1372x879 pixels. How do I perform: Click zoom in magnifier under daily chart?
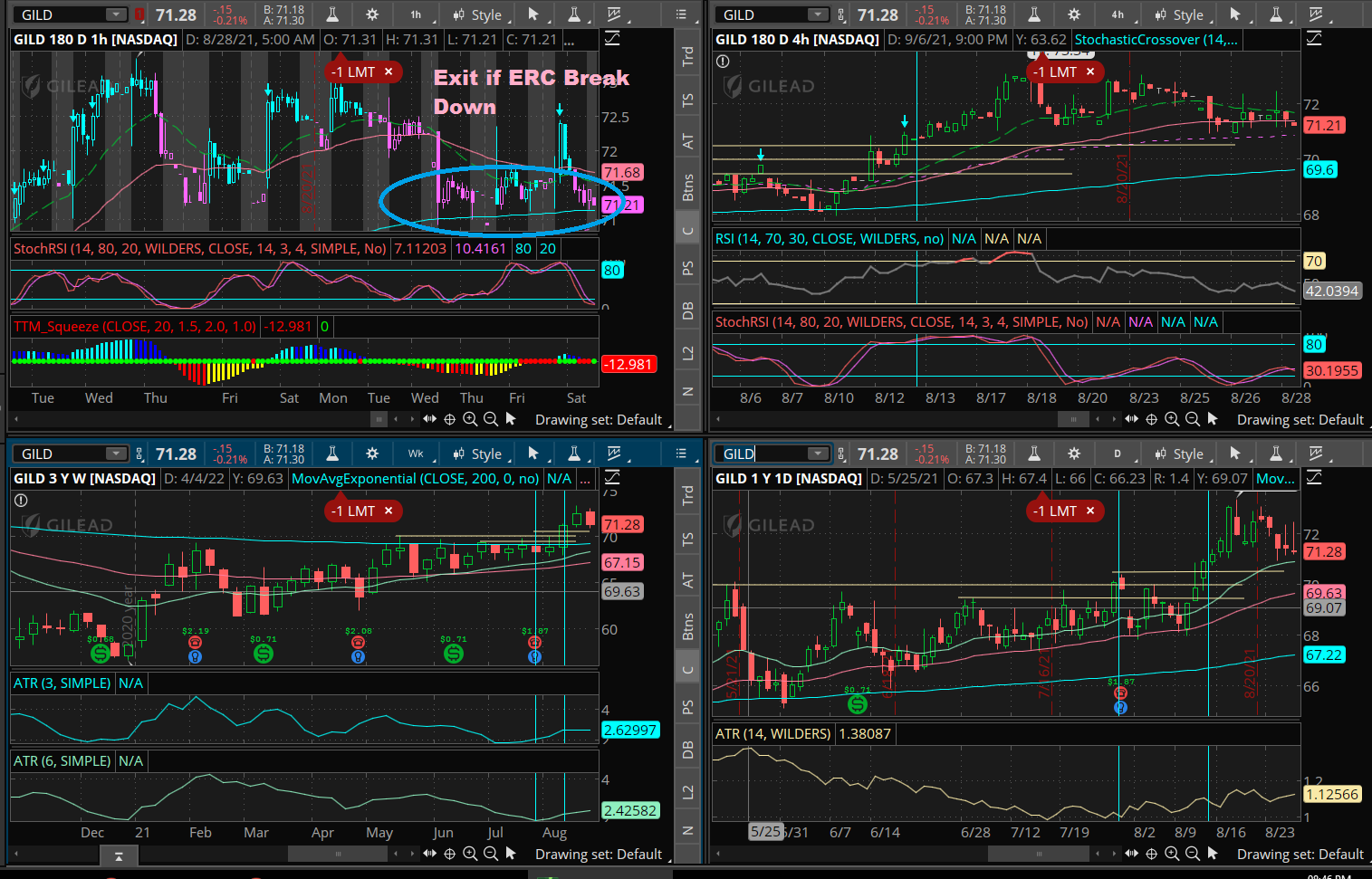coord(1172,854)
